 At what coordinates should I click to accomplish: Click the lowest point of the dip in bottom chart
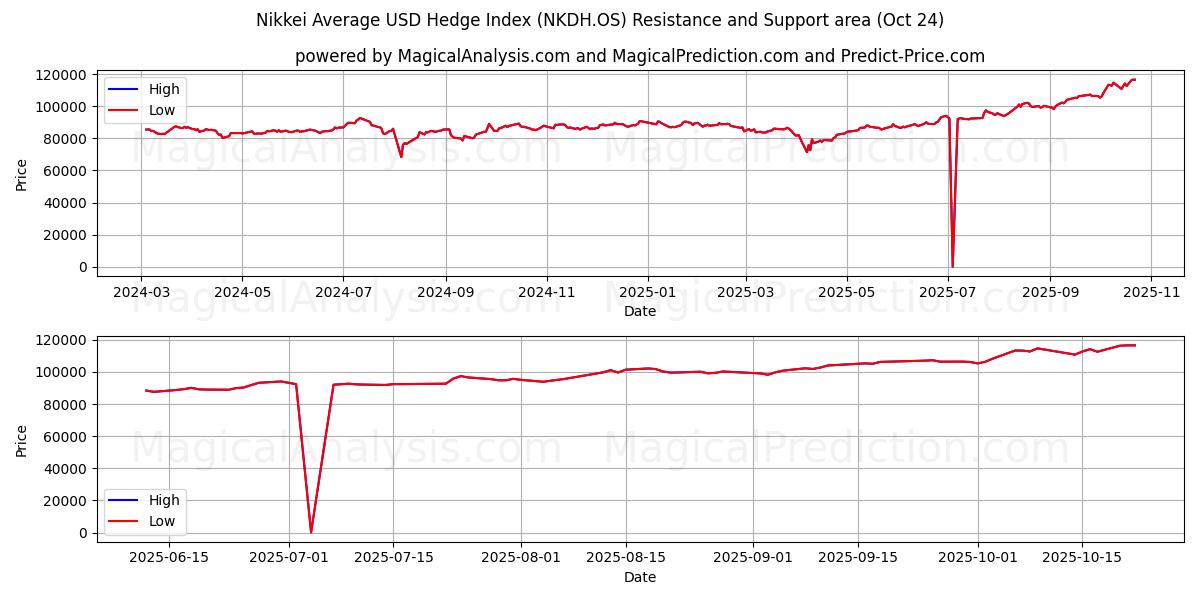311,531
